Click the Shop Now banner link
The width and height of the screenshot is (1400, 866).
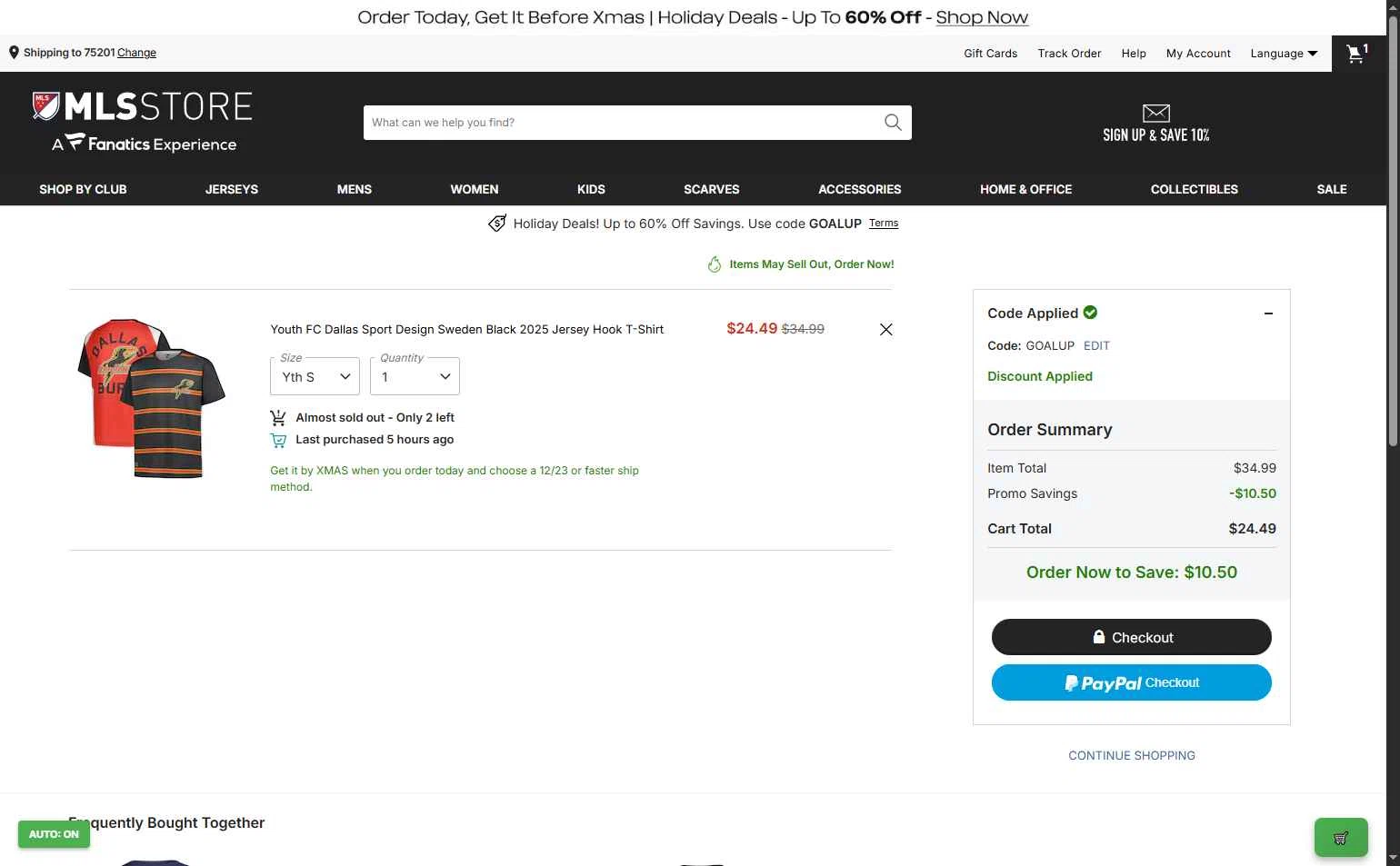982,17
